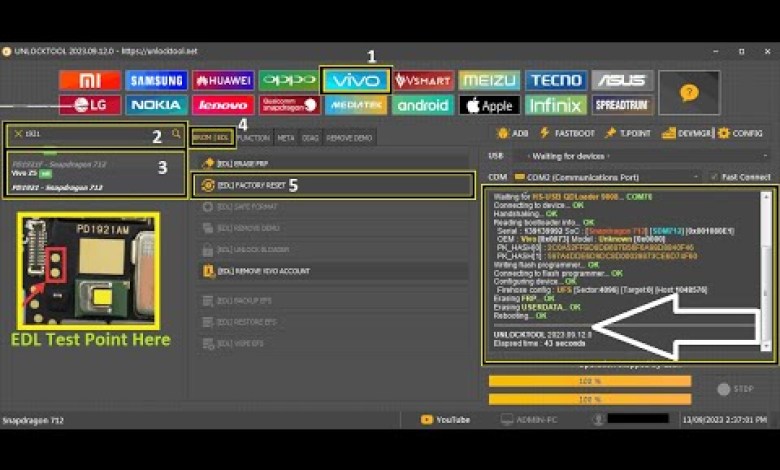Click the log panel scroll-up arrow
This screenshot has width=780, height=470.
click(x=766, y=196)
